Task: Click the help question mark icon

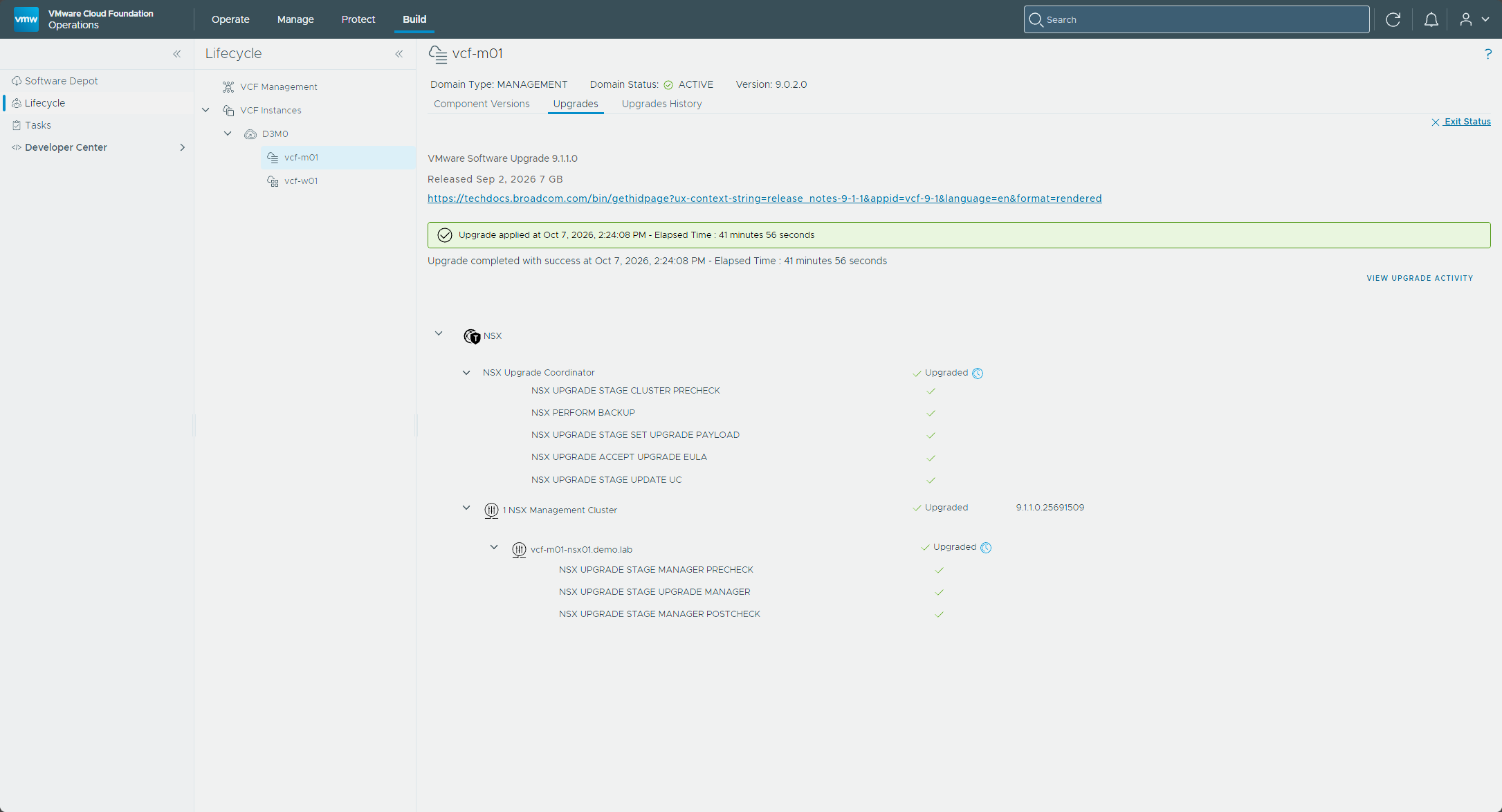Action: [x=1488, y=54]
